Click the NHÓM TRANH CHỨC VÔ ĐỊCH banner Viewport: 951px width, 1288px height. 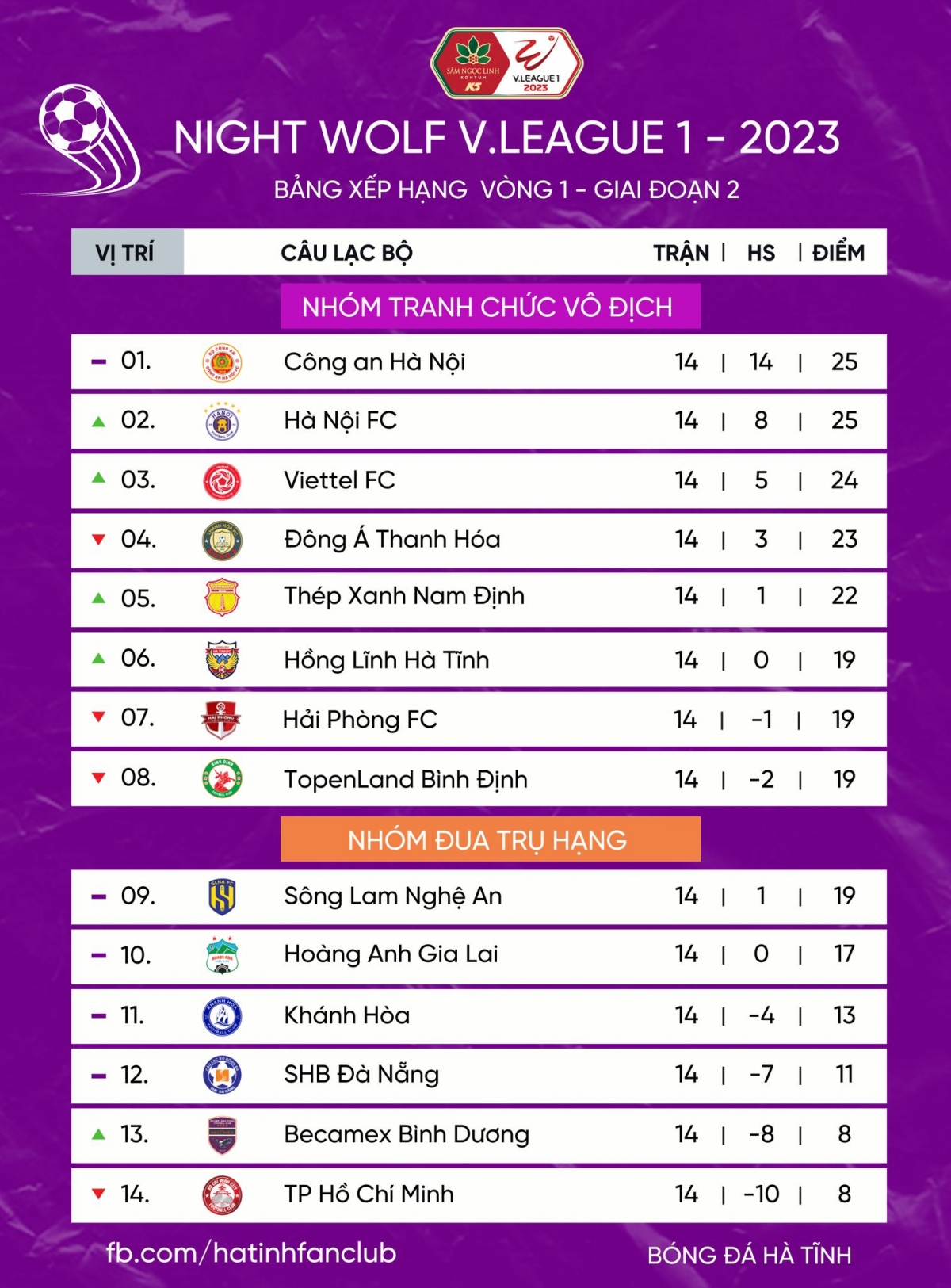(x=490, y=307)
